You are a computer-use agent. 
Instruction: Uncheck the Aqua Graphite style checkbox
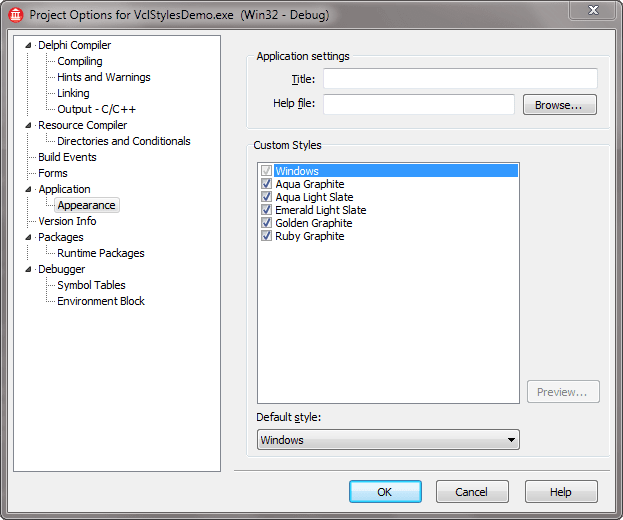(266, 184)
